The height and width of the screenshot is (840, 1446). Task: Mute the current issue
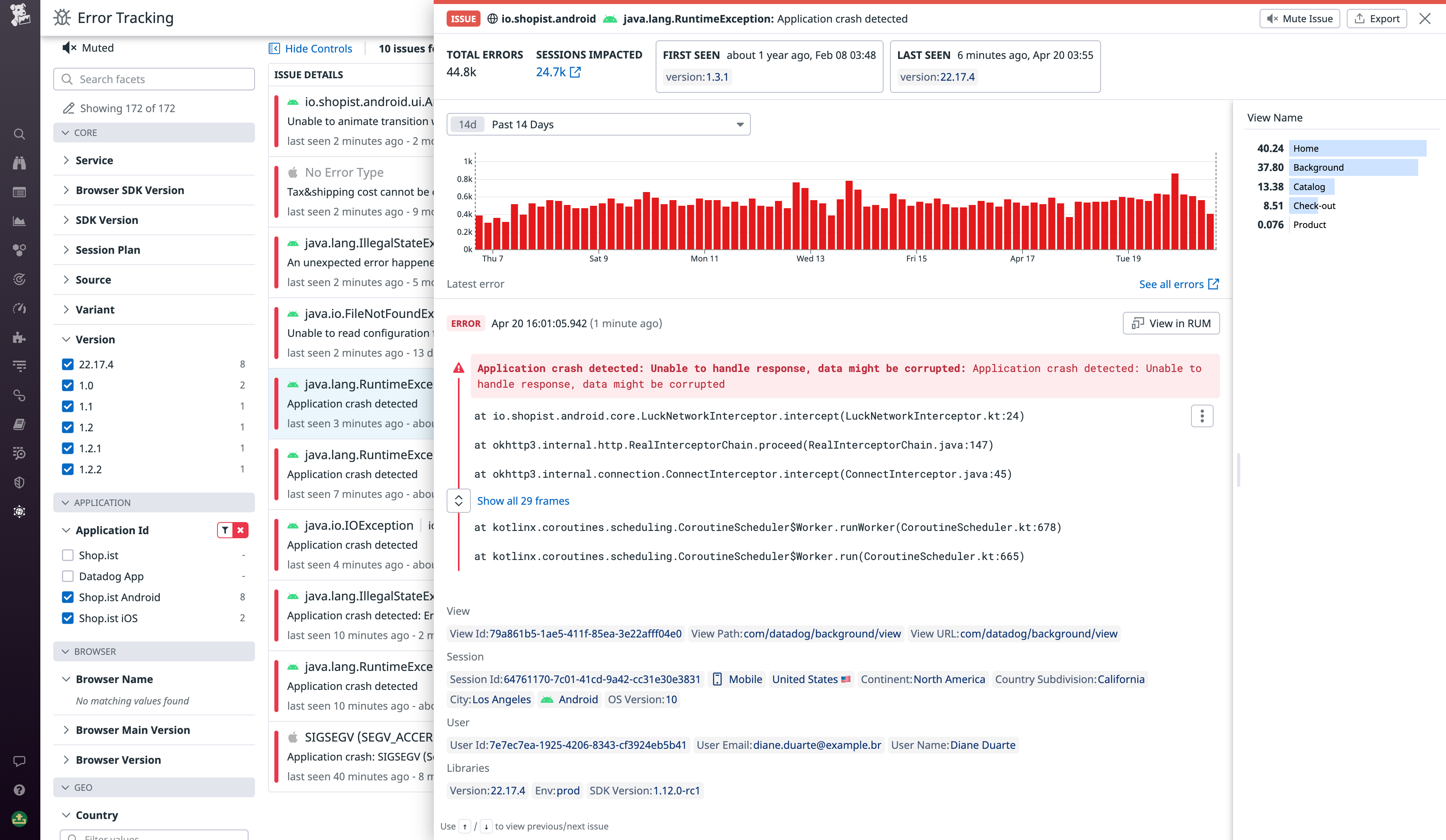tap(1299, 18)
